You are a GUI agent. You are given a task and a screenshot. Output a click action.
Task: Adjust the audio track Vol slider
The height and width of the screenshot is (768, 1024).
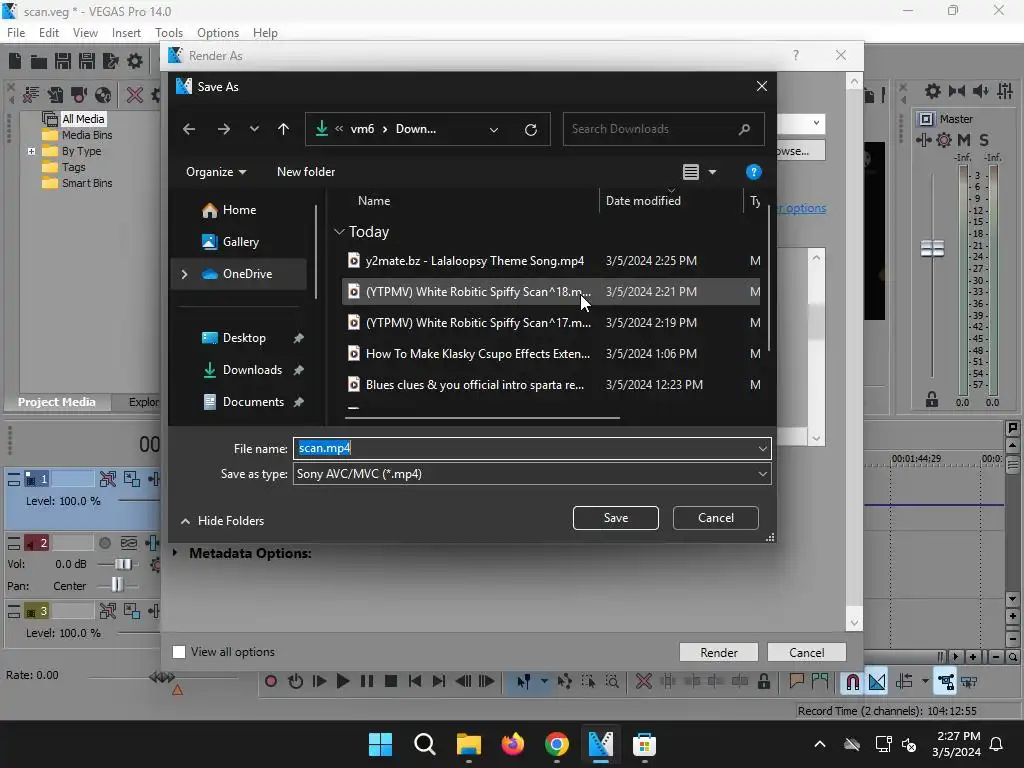123,564
